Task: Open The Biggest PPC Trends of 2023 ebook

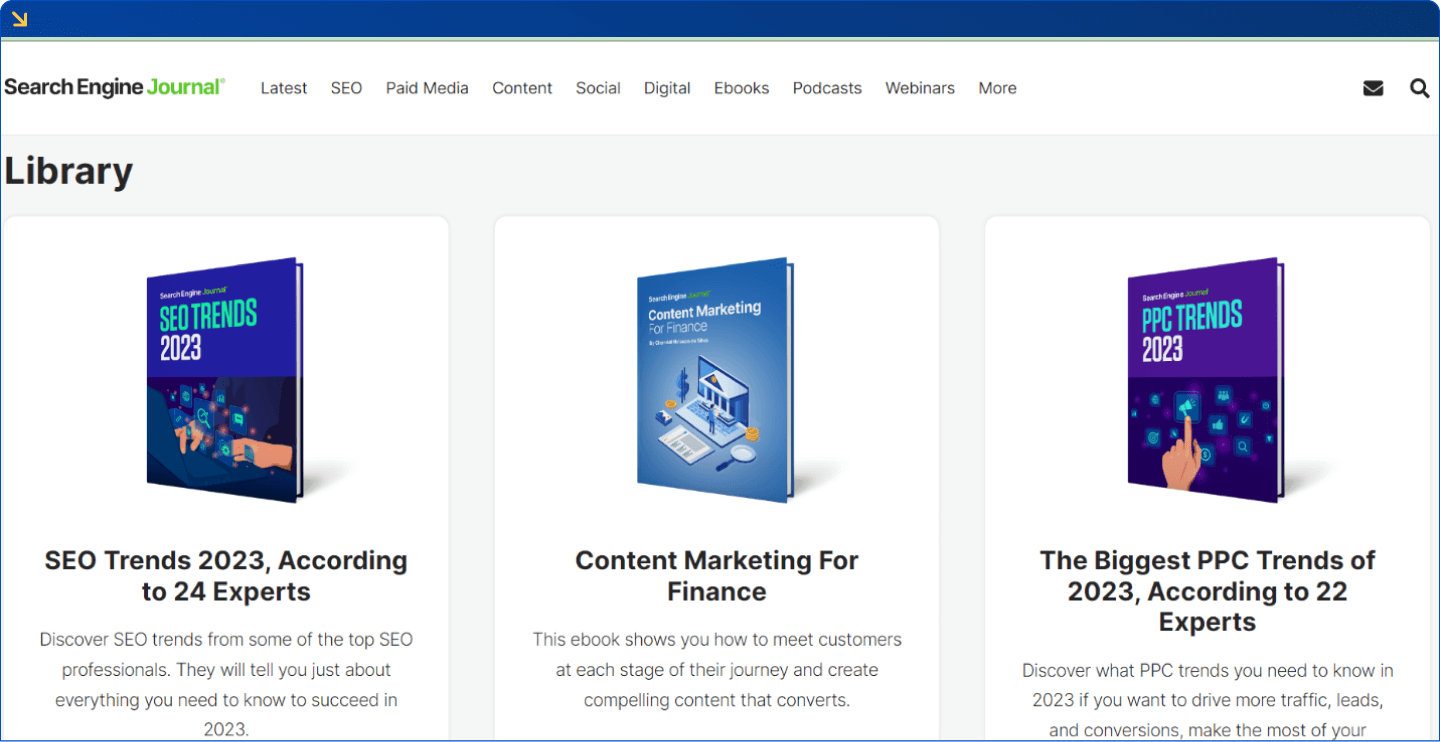Action: [x=1207, y=591]
